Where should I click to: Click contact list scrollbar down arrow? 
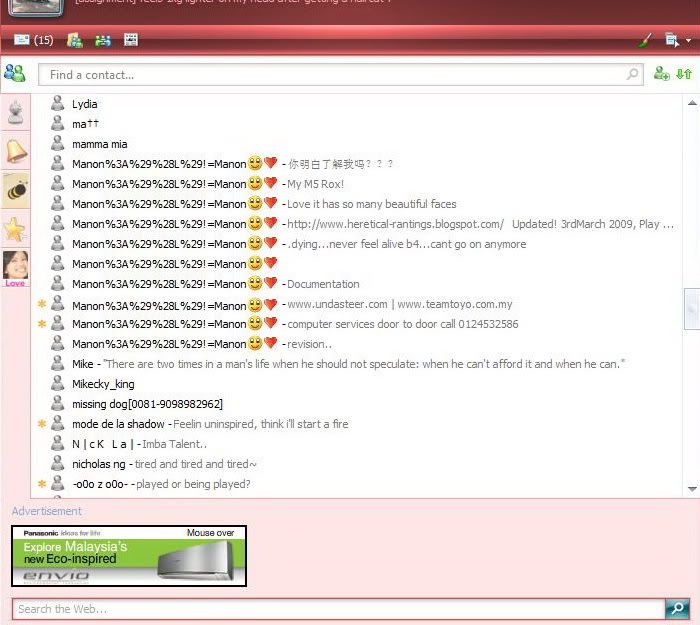692,489
